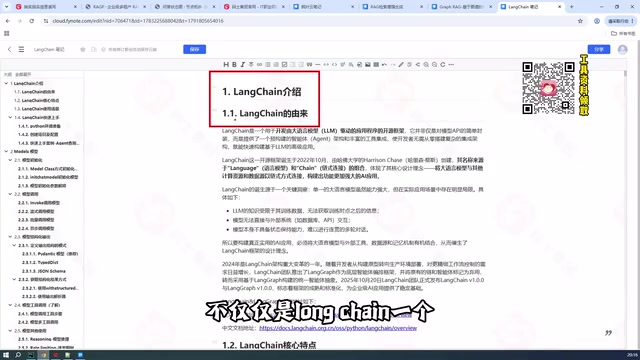Screen dimensions: 640x360
Task: Undo the last edit
Action: 384,64
